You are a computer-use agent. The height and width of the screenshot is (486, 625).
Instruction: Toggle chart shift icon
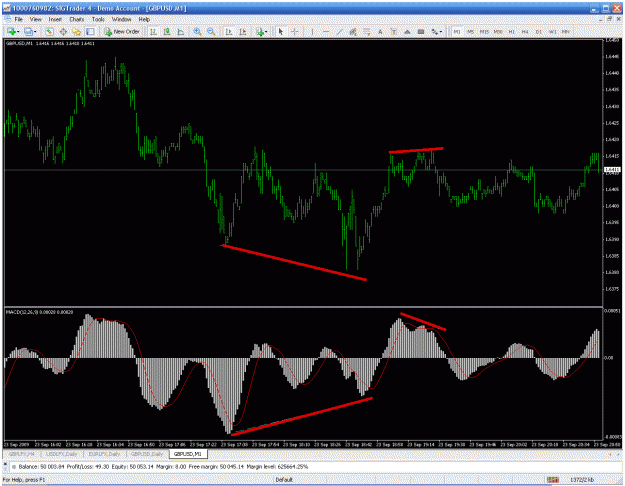pyautogui.click(x=242, y=31)
